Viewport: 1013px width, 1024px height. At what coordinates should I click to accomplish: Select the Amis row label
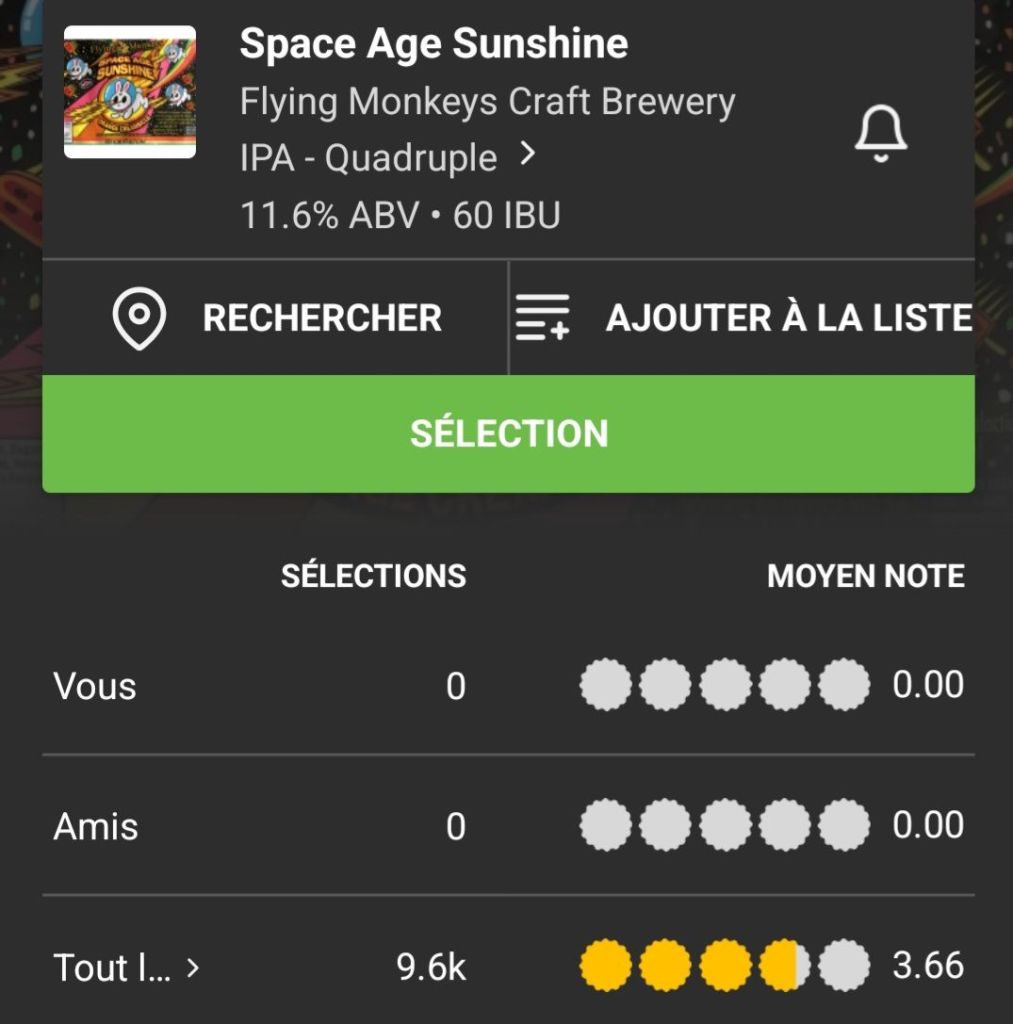(96, 827)
